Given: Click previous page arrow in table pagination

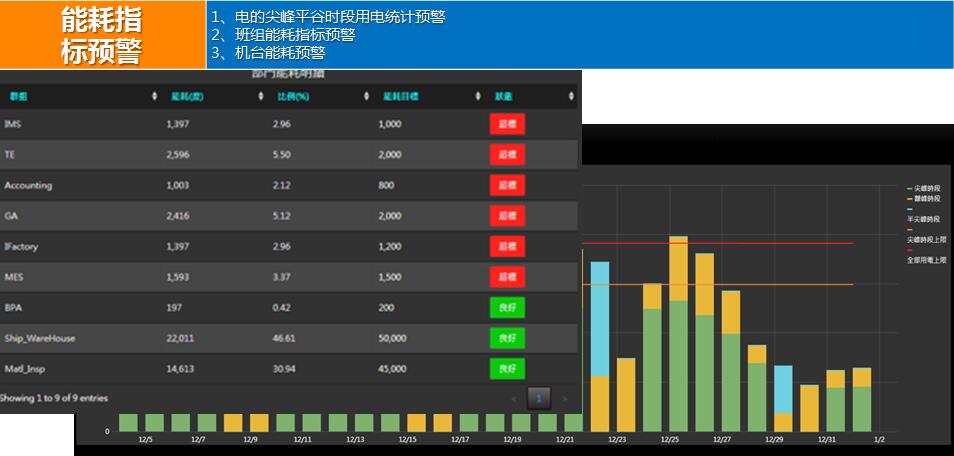Looking at the screenshot, I should pos(514,398).
